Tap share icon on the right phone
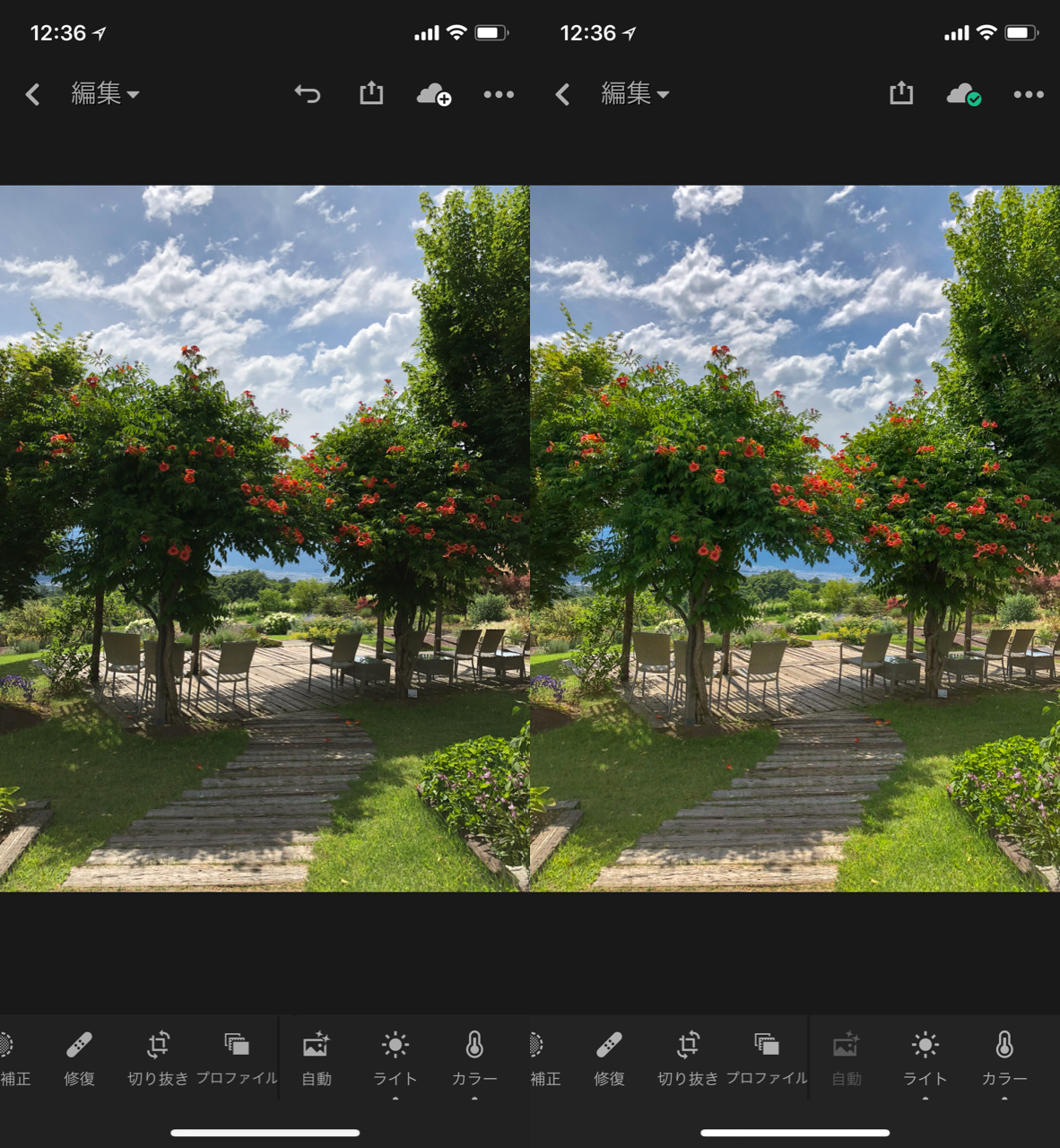 pos(901,92)
